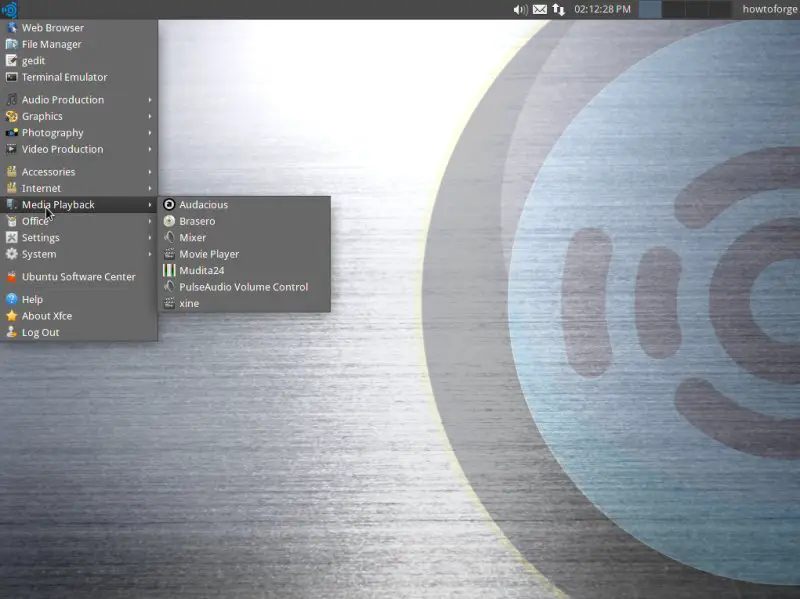Image resolution: width=800 pixels, height=599 pixels.
Task: Click the xine clapperboard icon
Action: click(x=169, y=303)
